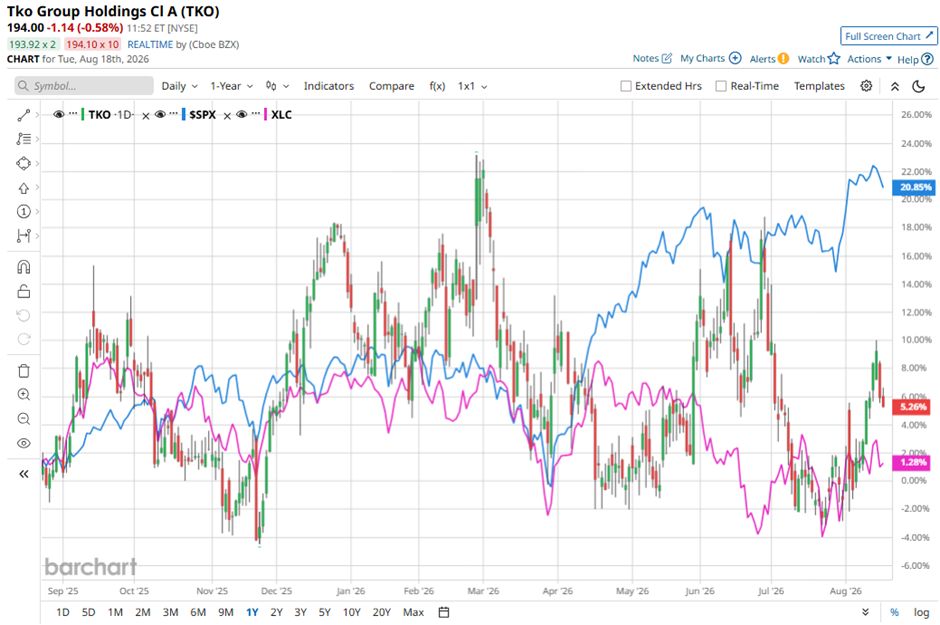
Task: Select the measurement range tool
Action: pos(23,235)
